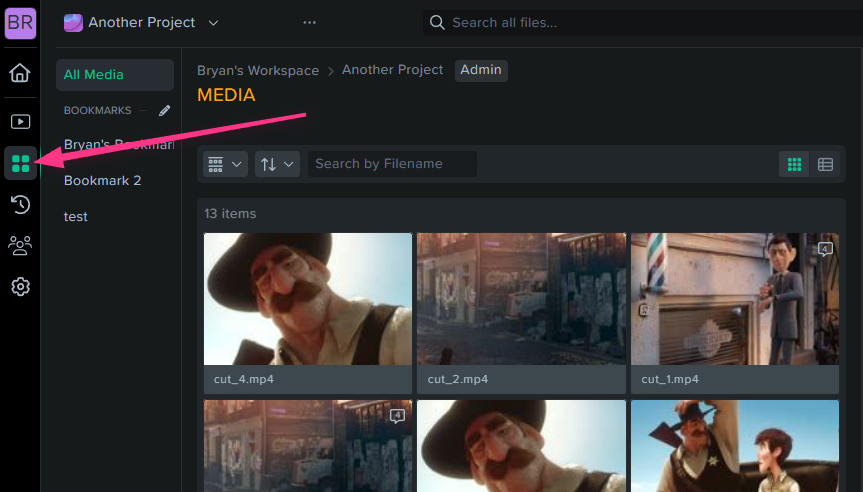Image resolution: width=863 pixels, height=492 pixels.
Task: Open the history clock sidebar icon
Action: click(20, 204)
